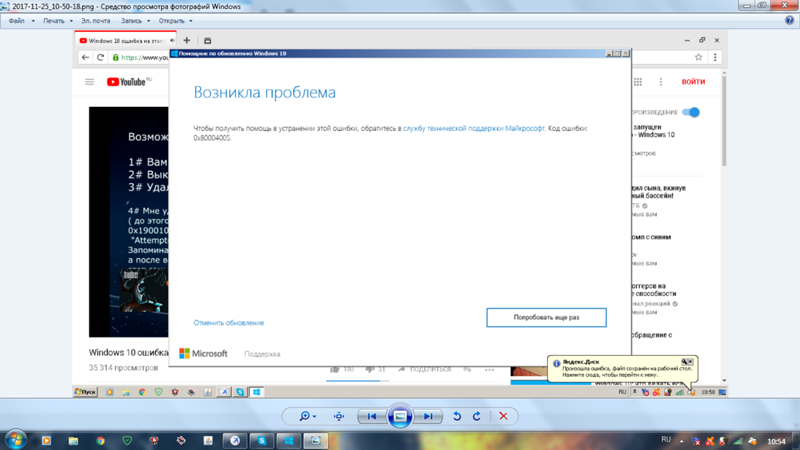Show hidden tray icons arrow
This screenshot has width=800, height=450.
coord(682,441)
